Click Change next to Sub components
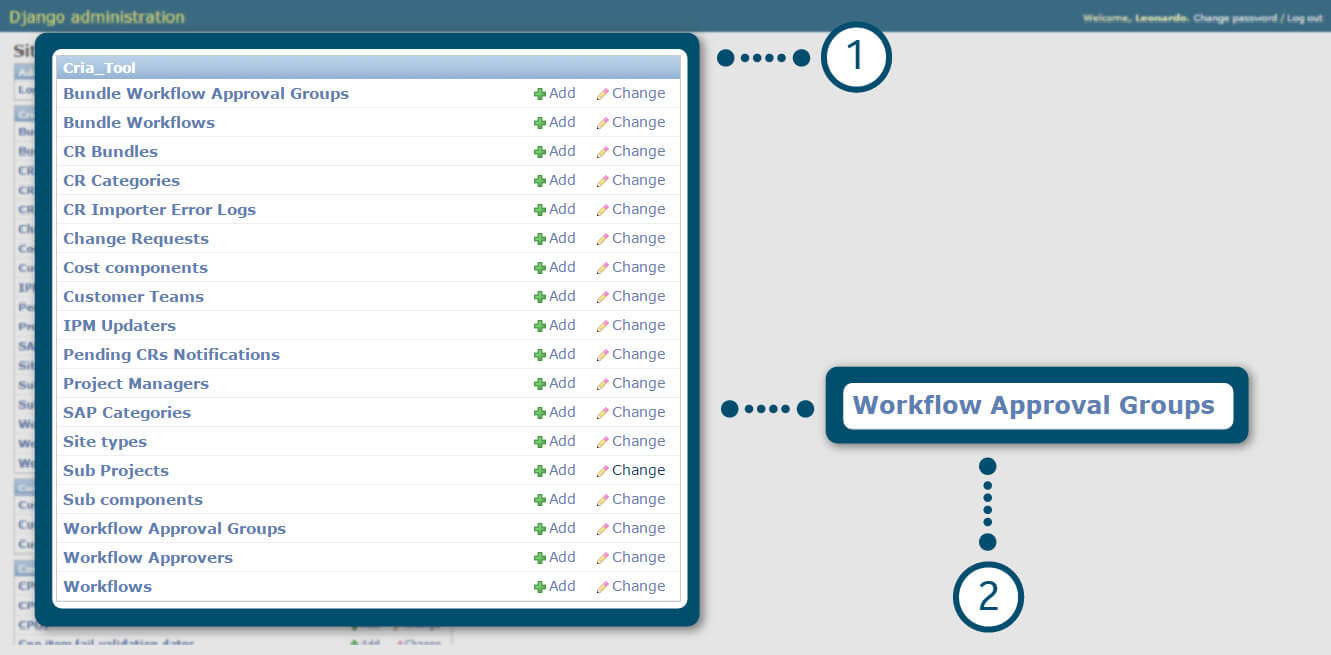Image resolution: width=1331 pixels, height=655 pixels. pyautogui.click(x=637, y=500)
